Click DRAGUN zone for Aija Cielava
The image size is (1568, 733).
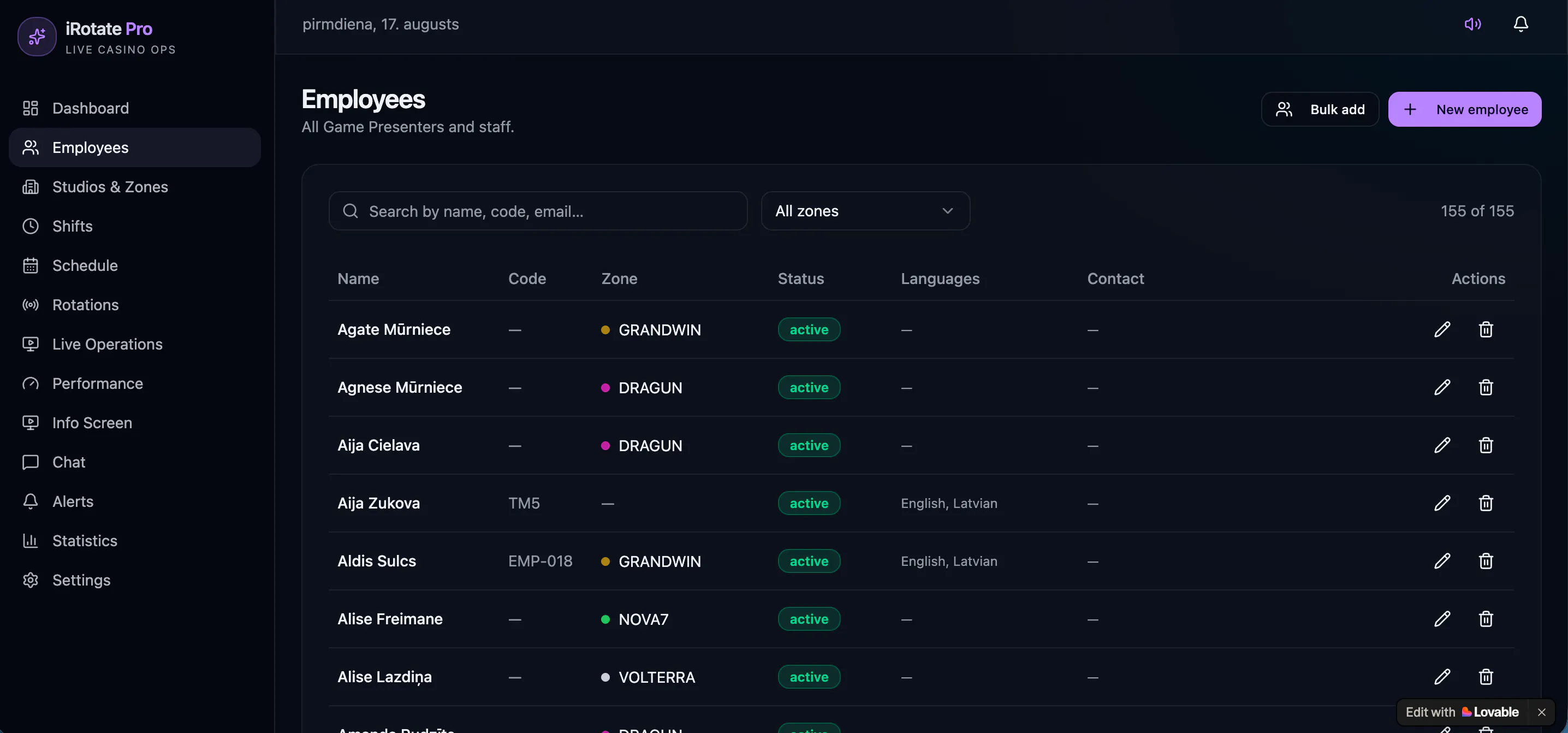click(642, 446)
